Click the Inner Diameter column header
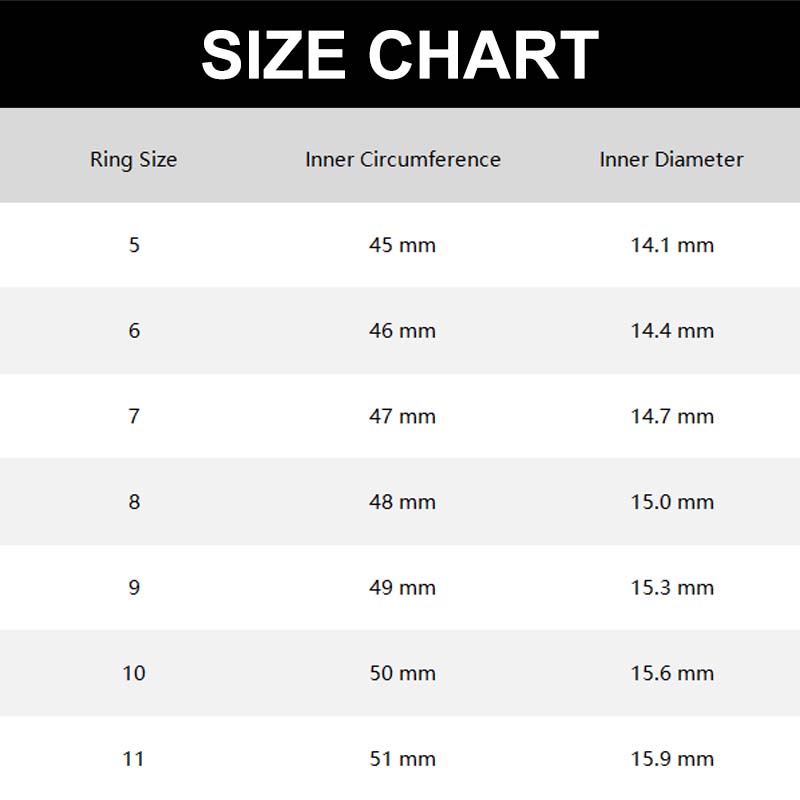 tap(671, 159)
